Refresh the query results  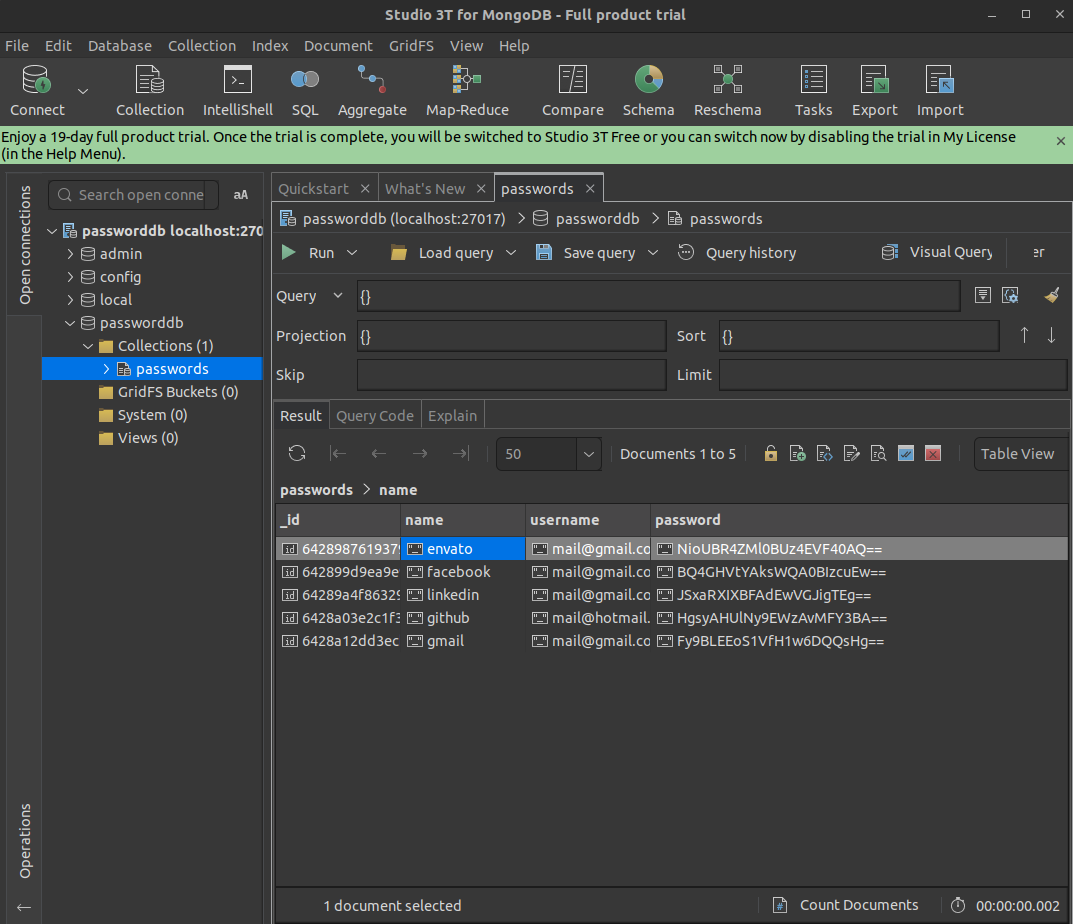(x=297, y=454)
